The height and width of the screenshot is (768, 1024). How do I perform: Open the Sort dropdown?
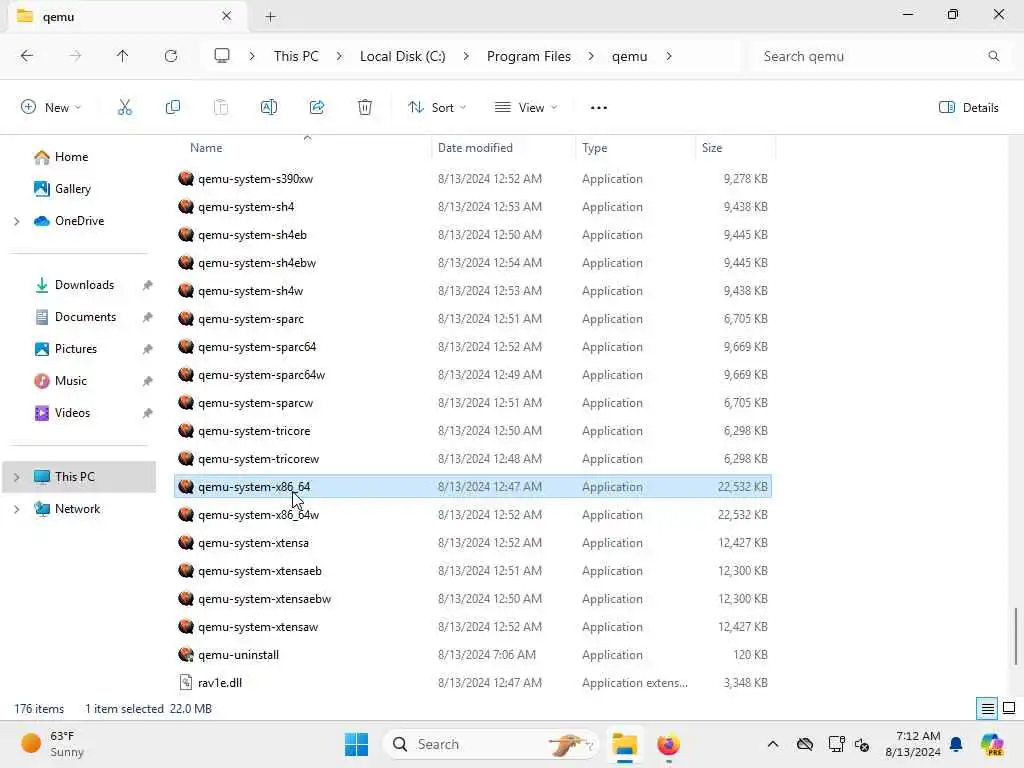click(437, 108)
